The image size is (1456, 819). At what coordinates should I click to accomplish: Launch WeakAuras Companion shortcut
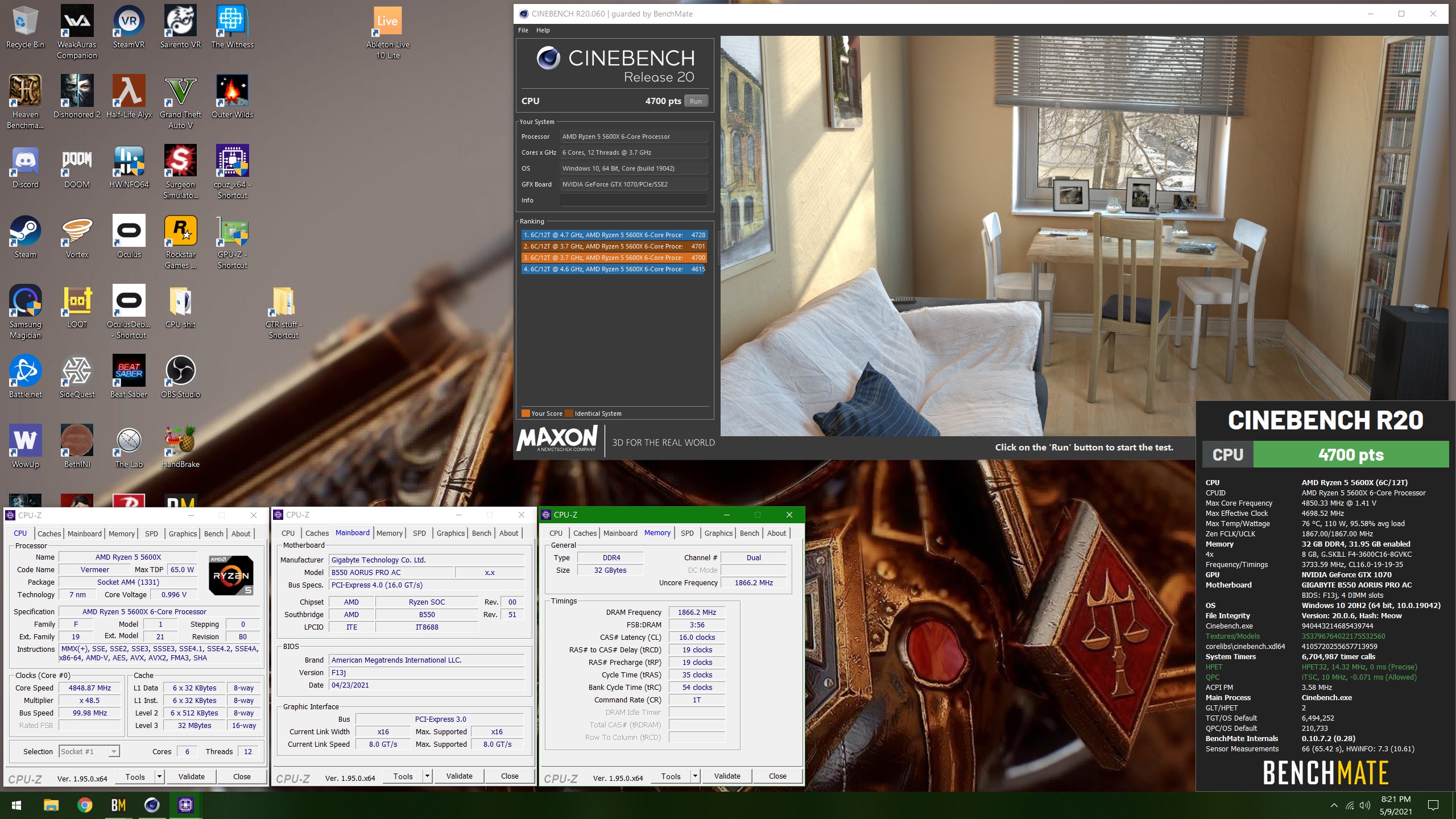click(x=77, y=32)
